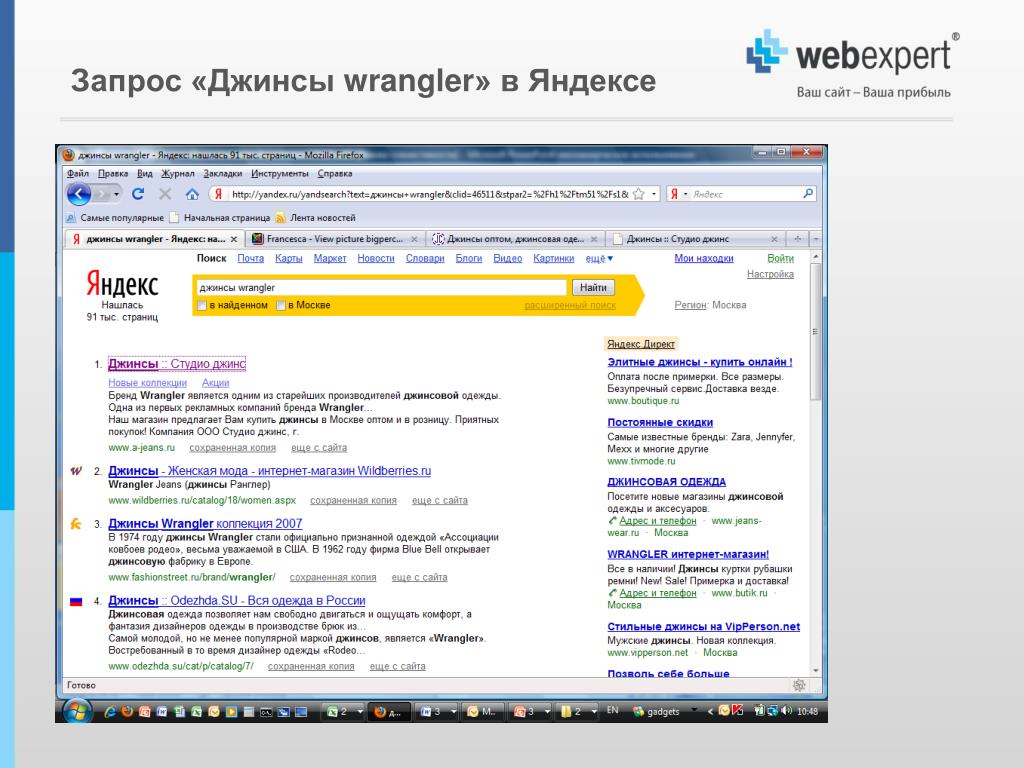Open the address bar history dropdown
Image resolution: width=1024 pixels, height=768 pixels.
(x=654, y=194)
